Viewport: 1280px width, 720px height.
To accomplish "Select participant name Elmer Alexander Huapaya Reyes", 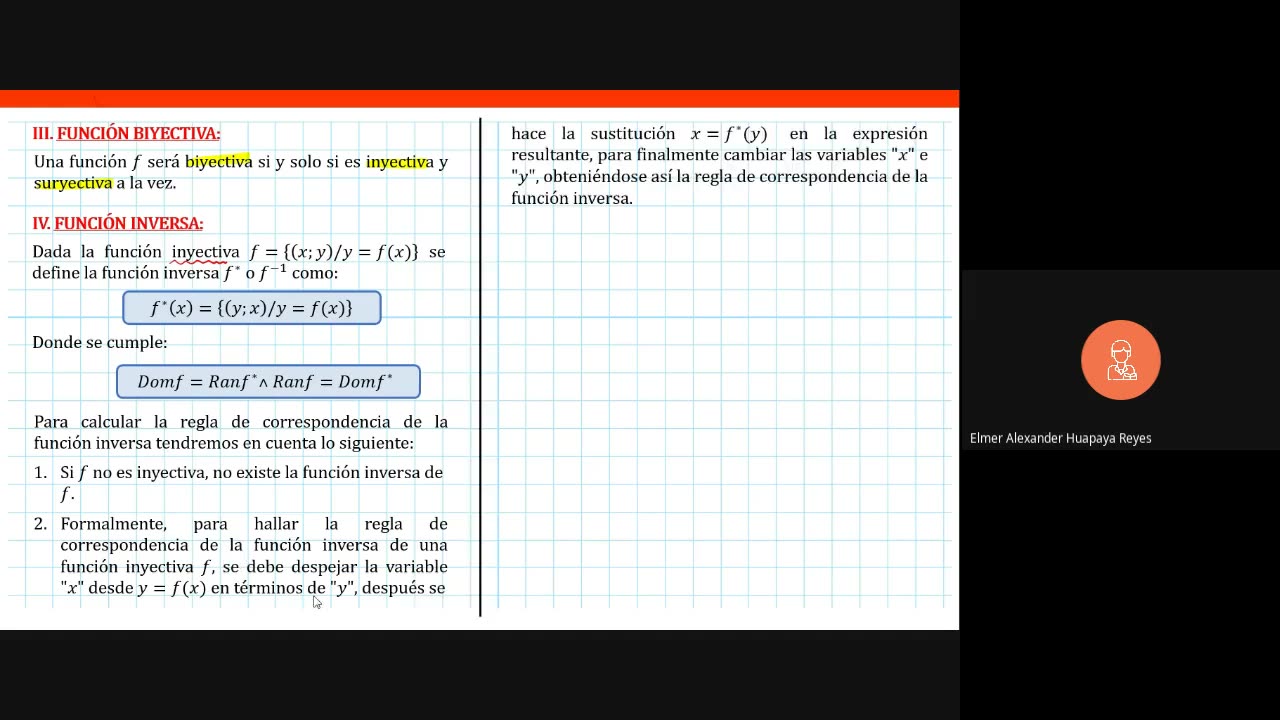I will coord(1060,438).
